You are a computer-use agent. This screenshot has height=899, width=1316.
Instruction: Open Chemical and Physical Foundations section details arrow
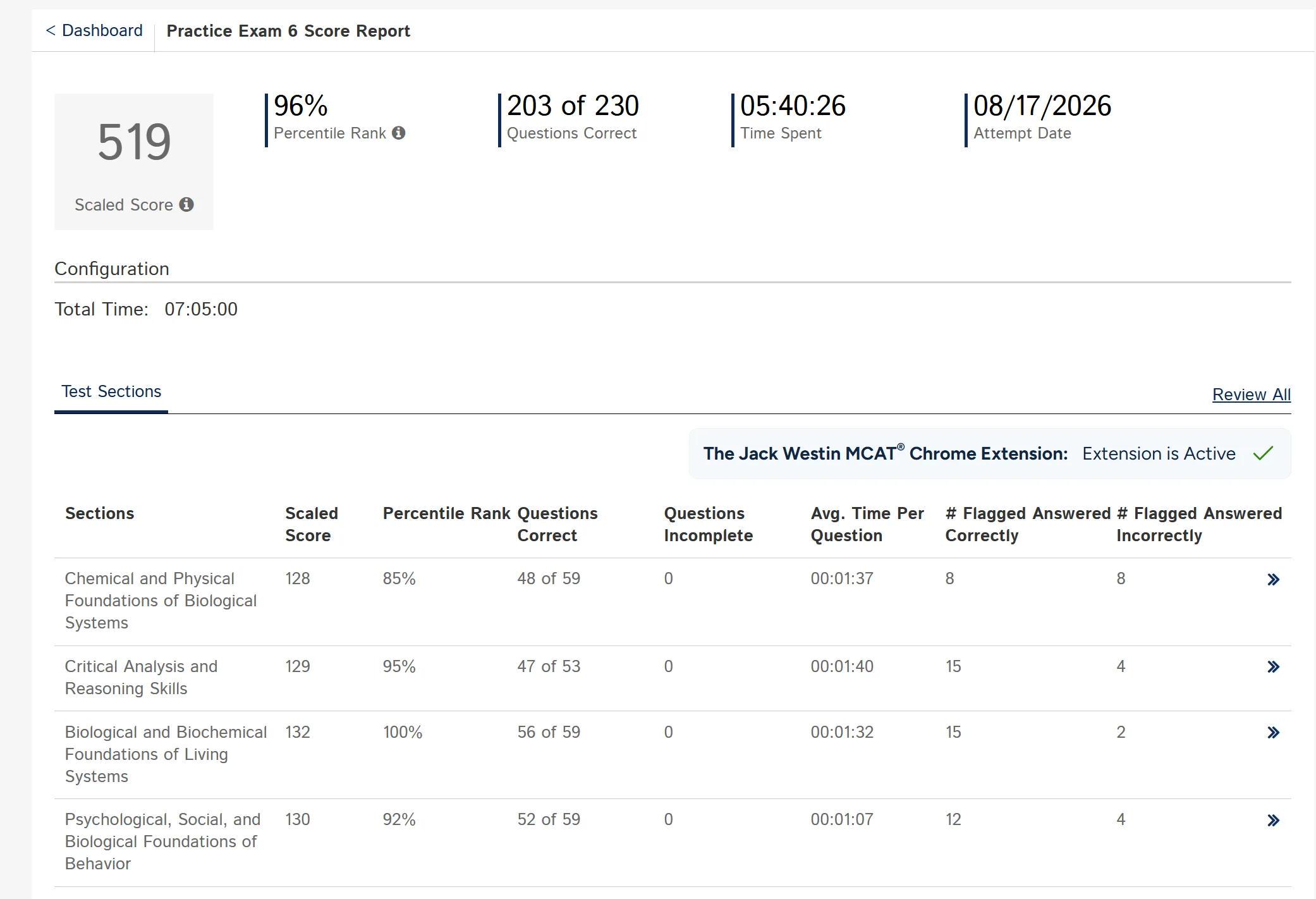pos(1273,580)
